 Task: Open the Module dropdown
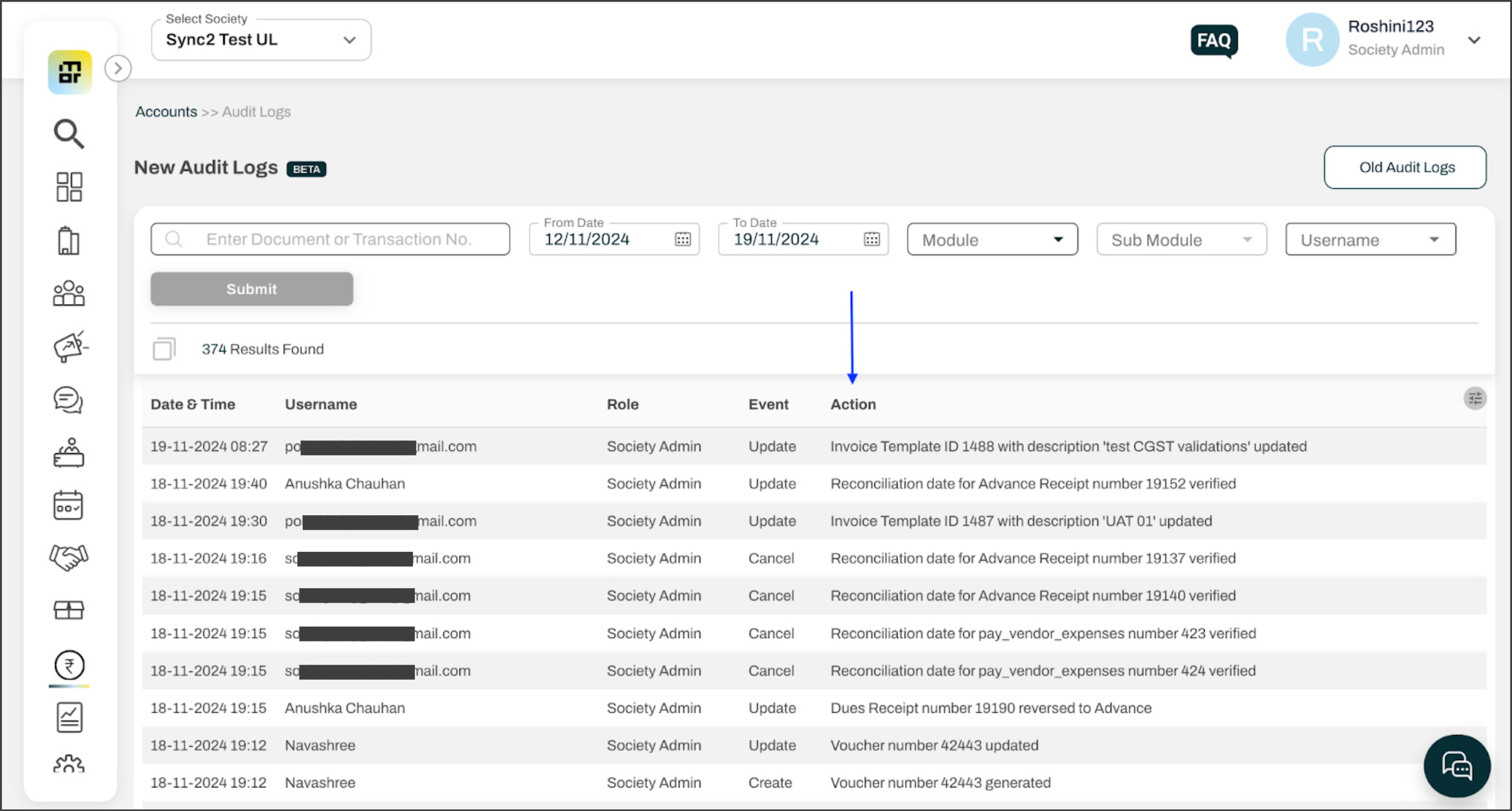(x=992, y=240)
